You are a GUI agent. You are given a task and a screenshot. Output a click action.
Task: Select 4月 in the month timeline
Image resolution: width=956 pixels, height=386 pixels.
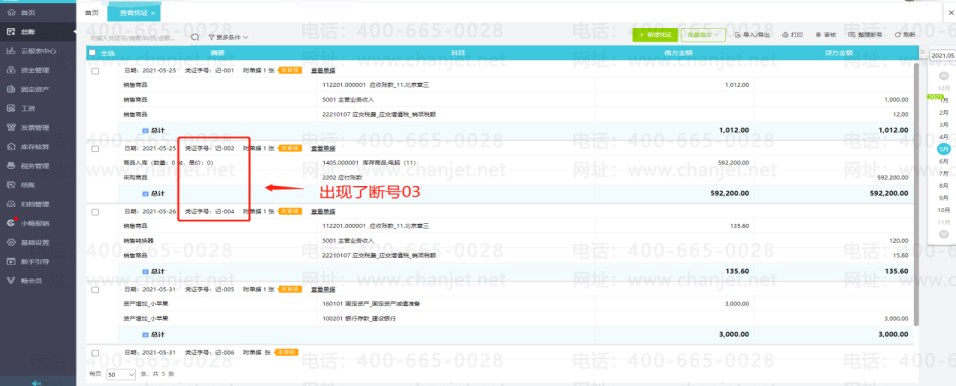(x=944, y=137)
